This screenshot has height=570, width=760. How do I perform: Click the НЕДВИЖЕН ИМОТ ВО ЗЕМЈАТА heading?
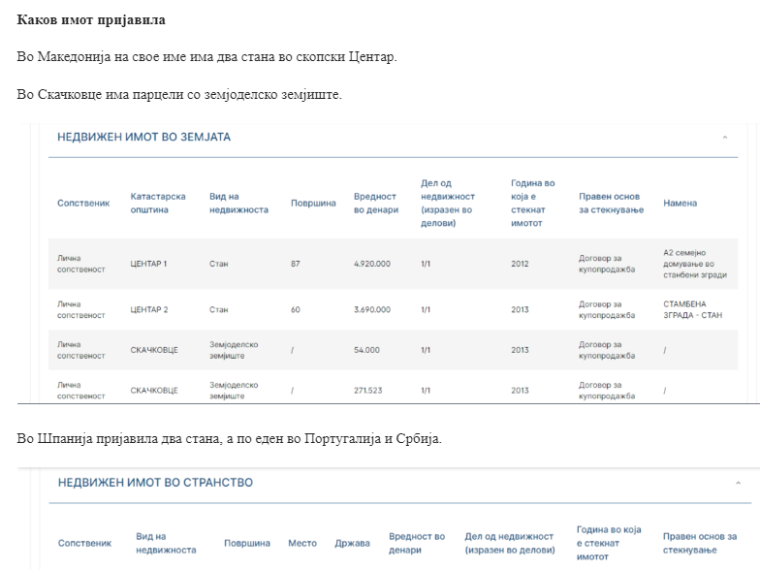(144, 137)
